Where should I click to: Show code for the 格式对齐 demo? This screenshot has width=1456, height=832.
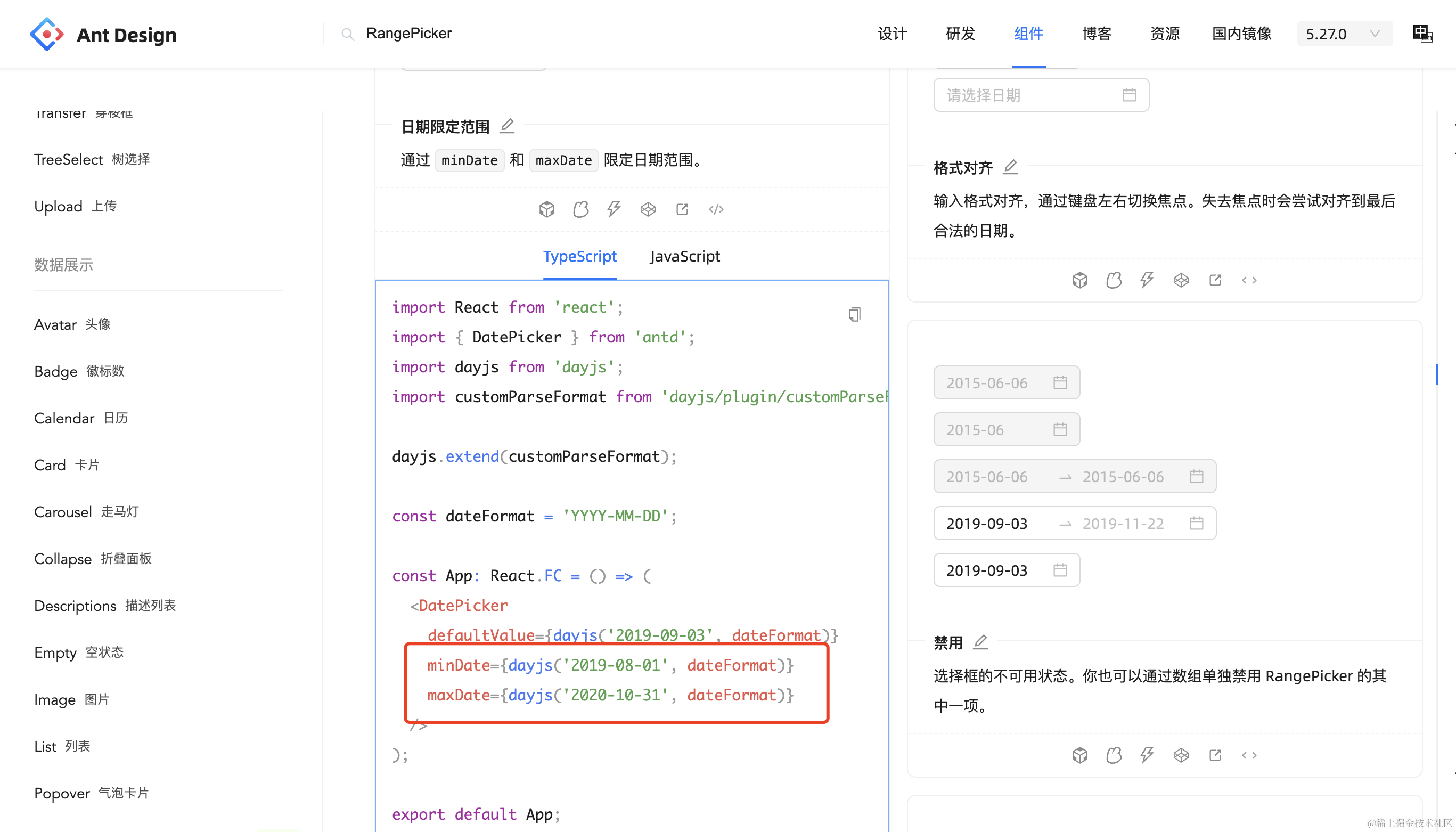[1249, 280]
